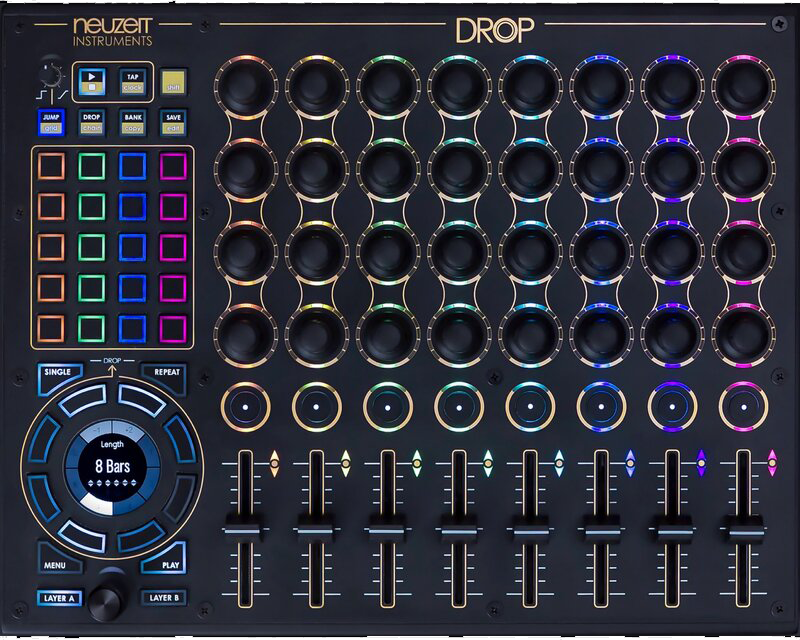This screenshot has height=640, width=800.
Task: Click the first channel fader handle
Action: tap(247, 528)
